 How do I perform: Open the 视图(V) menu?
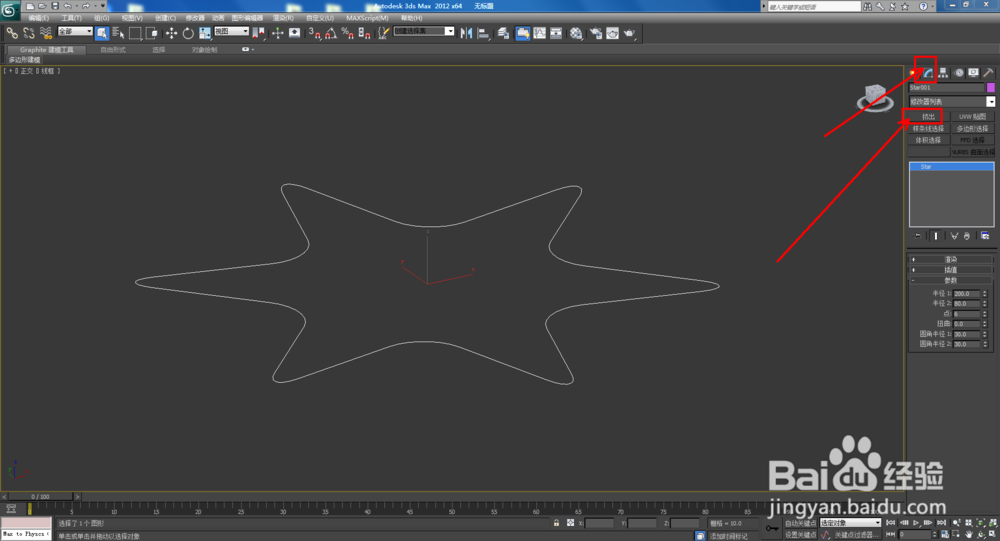[x=132, y=18]
